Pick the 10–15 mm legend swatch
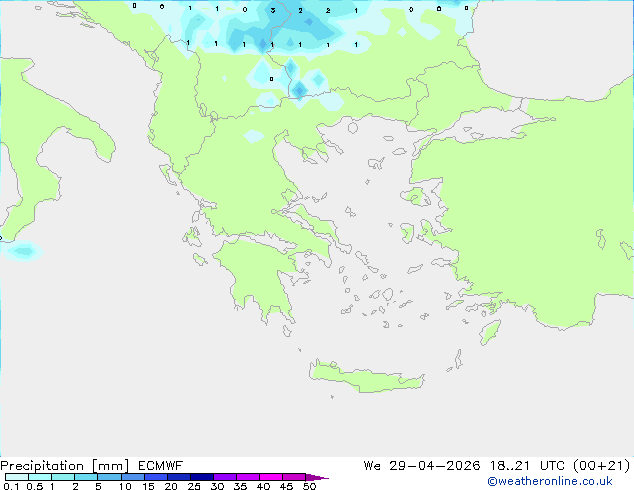Screen dimensions: 634x490 [x=133, y=477]
